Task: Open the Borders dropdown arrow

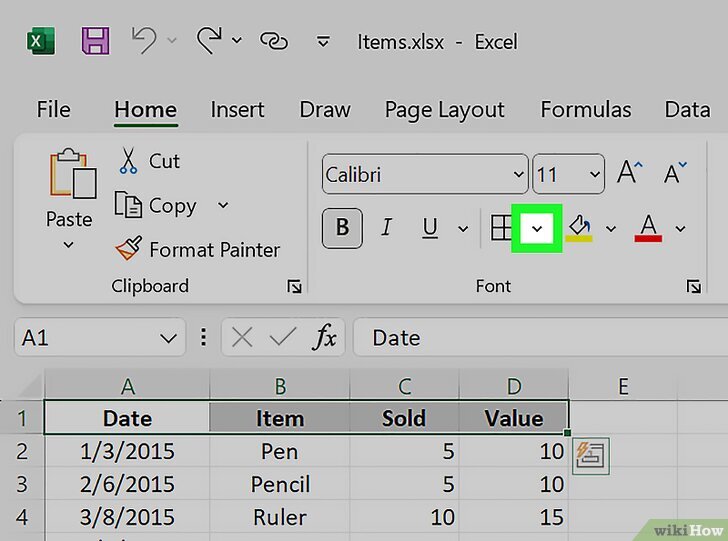Action: pyautogui.click(x=537, y=229)
